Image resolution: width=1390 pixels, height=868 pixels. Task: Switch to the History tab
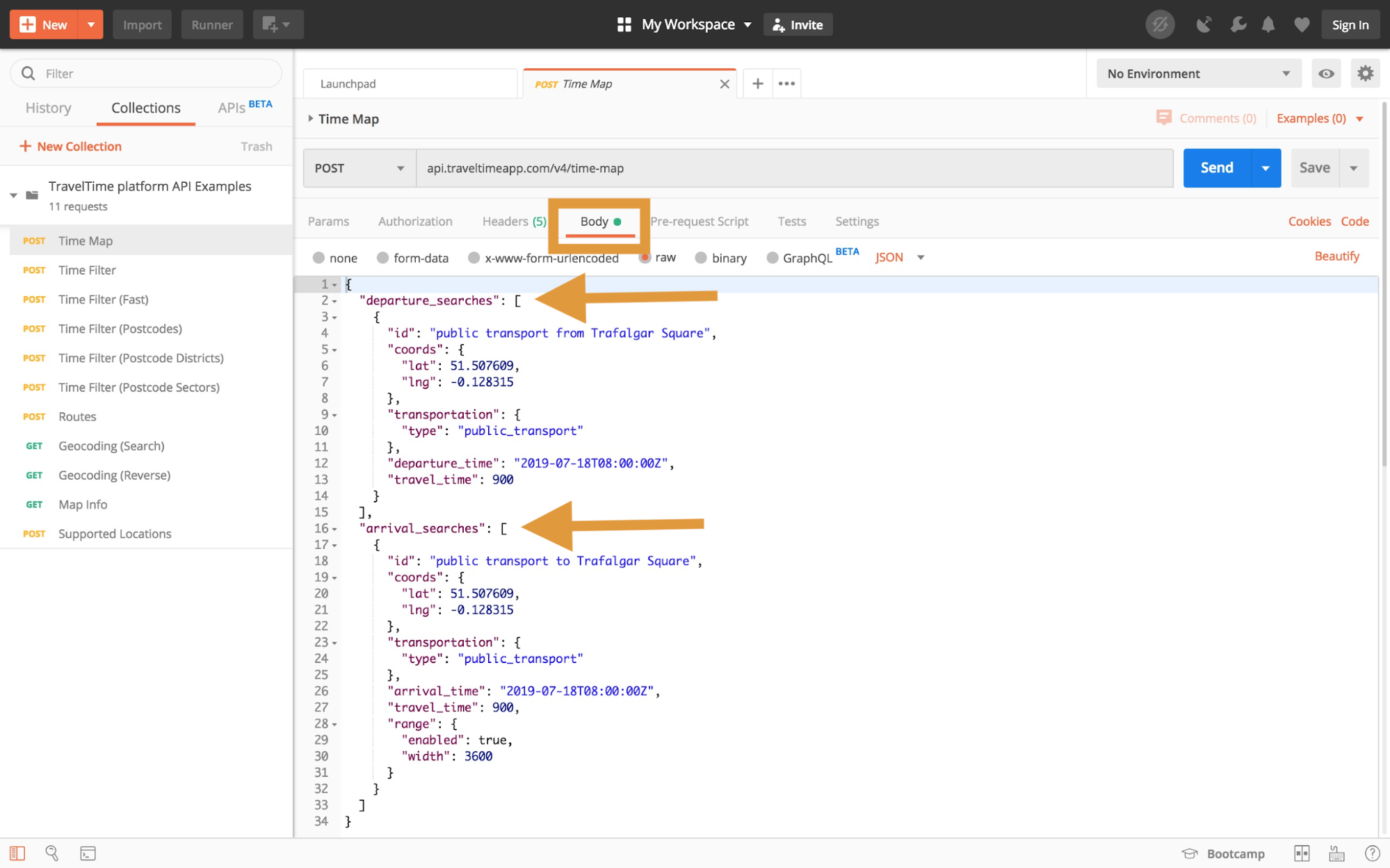48,108
